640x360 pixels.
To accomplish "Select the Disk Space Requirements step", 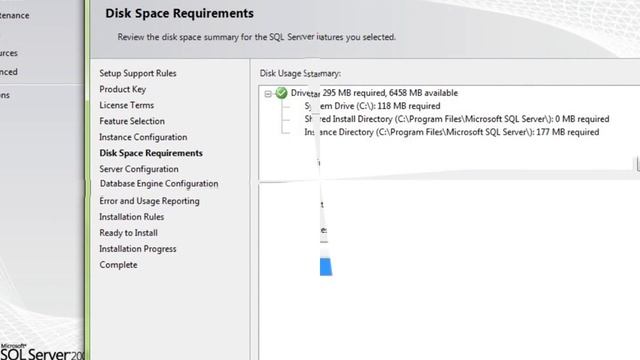I will [151, 153].
